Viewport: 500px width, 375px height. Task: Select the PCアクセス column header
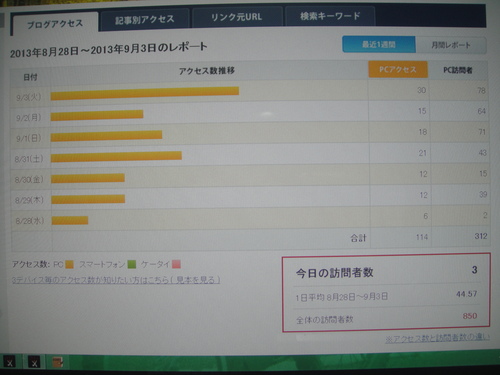[398, 70]
